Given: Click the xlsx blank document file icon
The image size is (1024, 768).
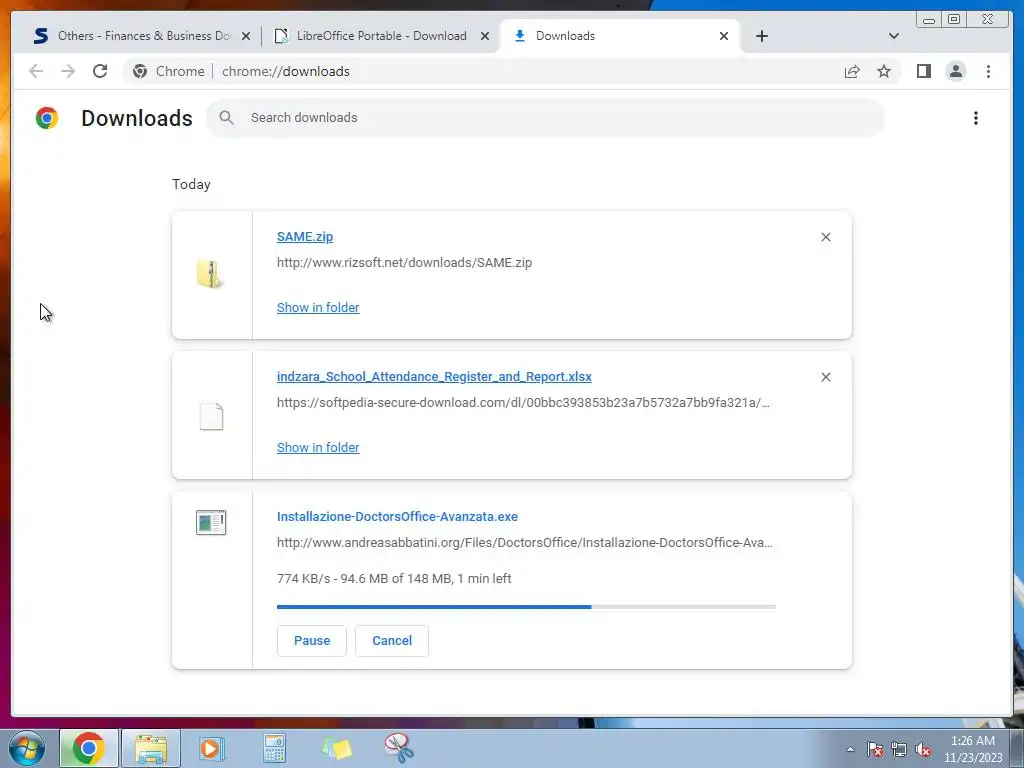Looking at the screenshot, I should pos(211,416).
